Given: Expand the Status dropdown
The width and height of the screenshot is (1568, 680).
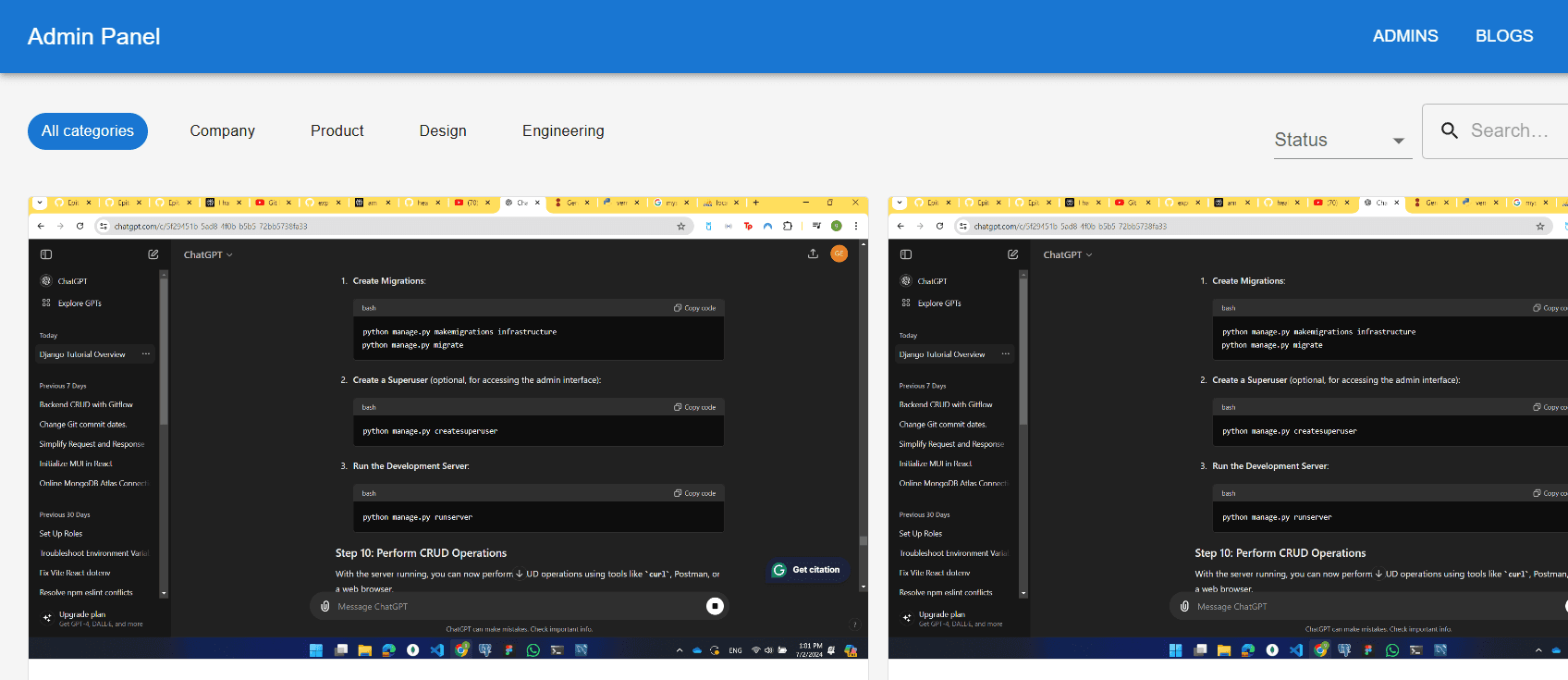Looking at the screenshot, I should click(1342, 140).
